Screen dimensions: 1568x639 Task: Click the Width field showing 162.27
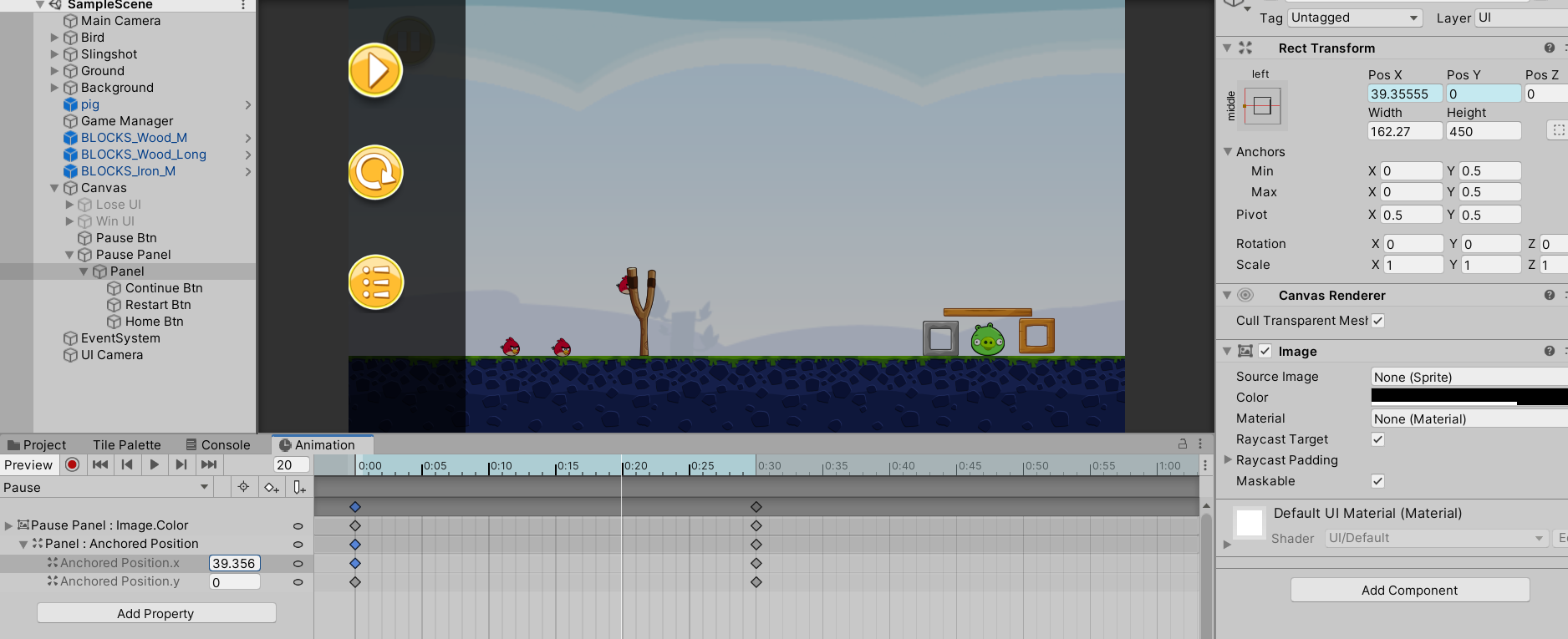pos(1404,131)
